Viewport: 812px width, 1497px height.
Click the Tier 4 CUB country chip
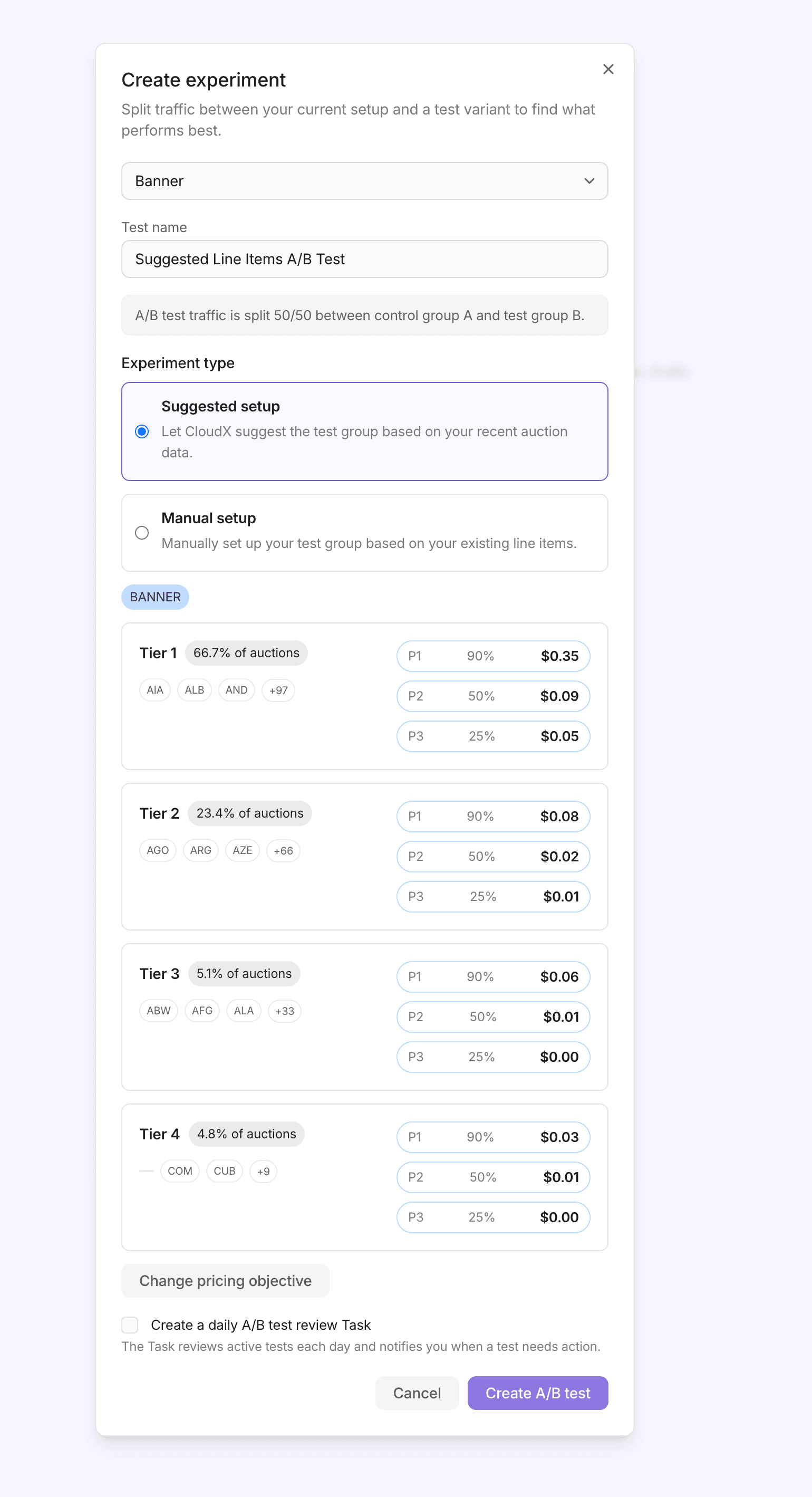click(225, 1172)
